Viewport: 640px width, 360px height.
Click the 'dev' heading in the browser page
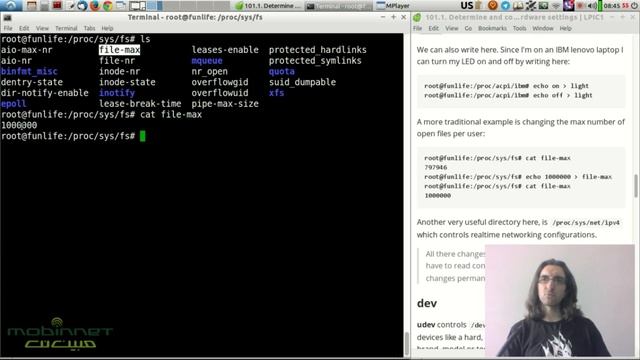[427, 303]
